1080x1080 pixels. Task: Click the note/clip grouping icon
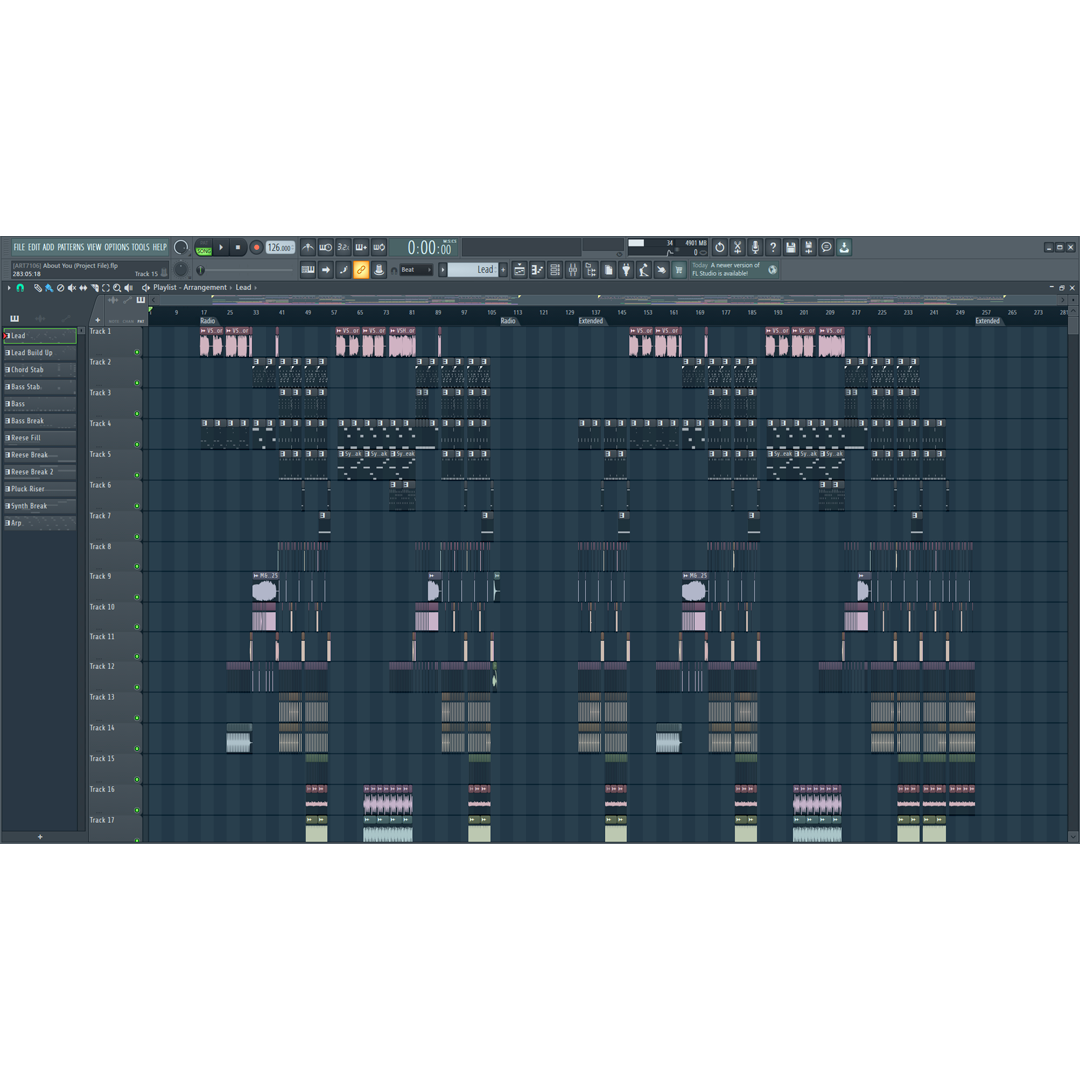click(343, 270)
